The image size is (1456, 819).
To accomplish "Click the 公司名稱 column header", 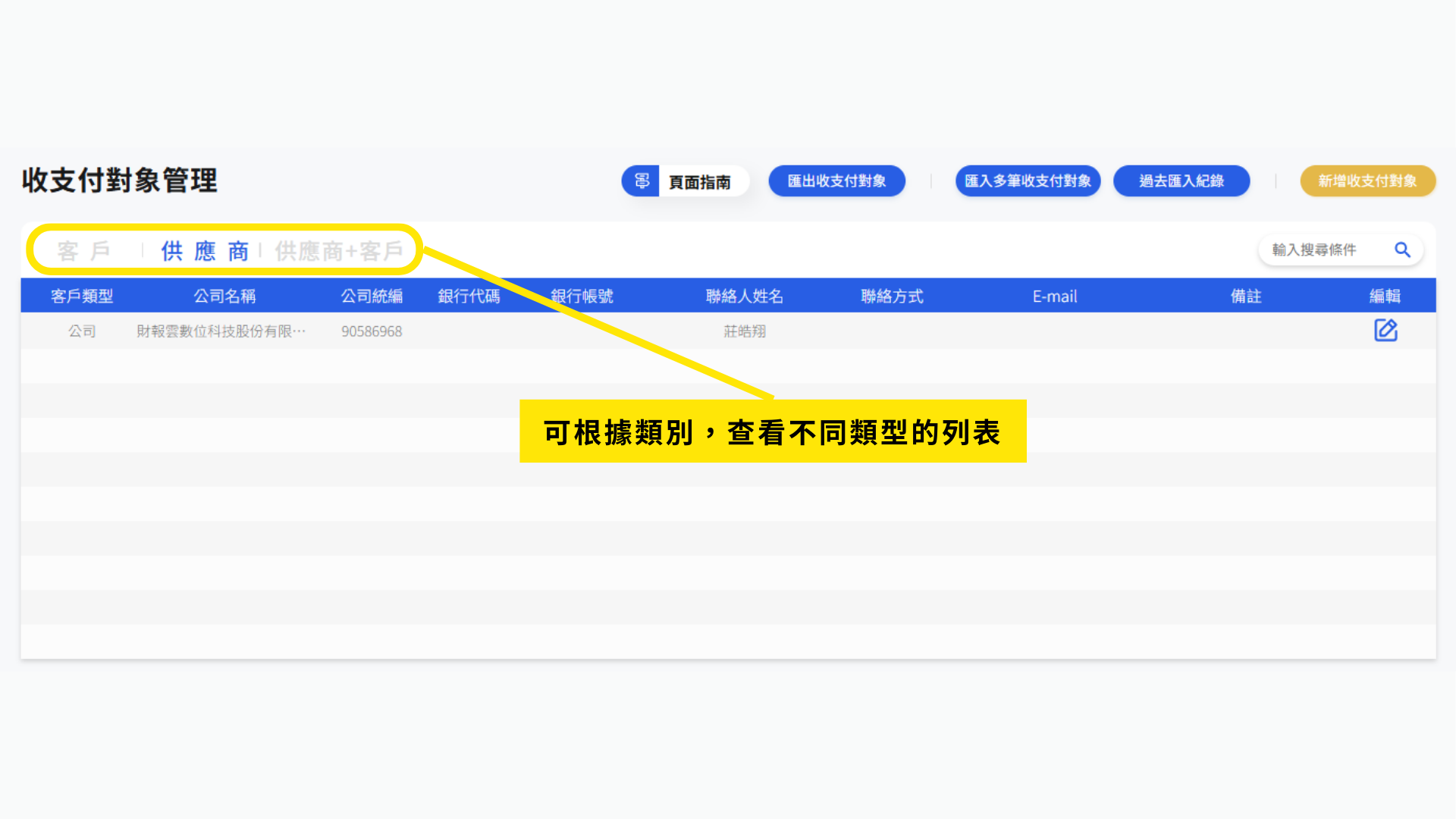I will click(224, 296).
